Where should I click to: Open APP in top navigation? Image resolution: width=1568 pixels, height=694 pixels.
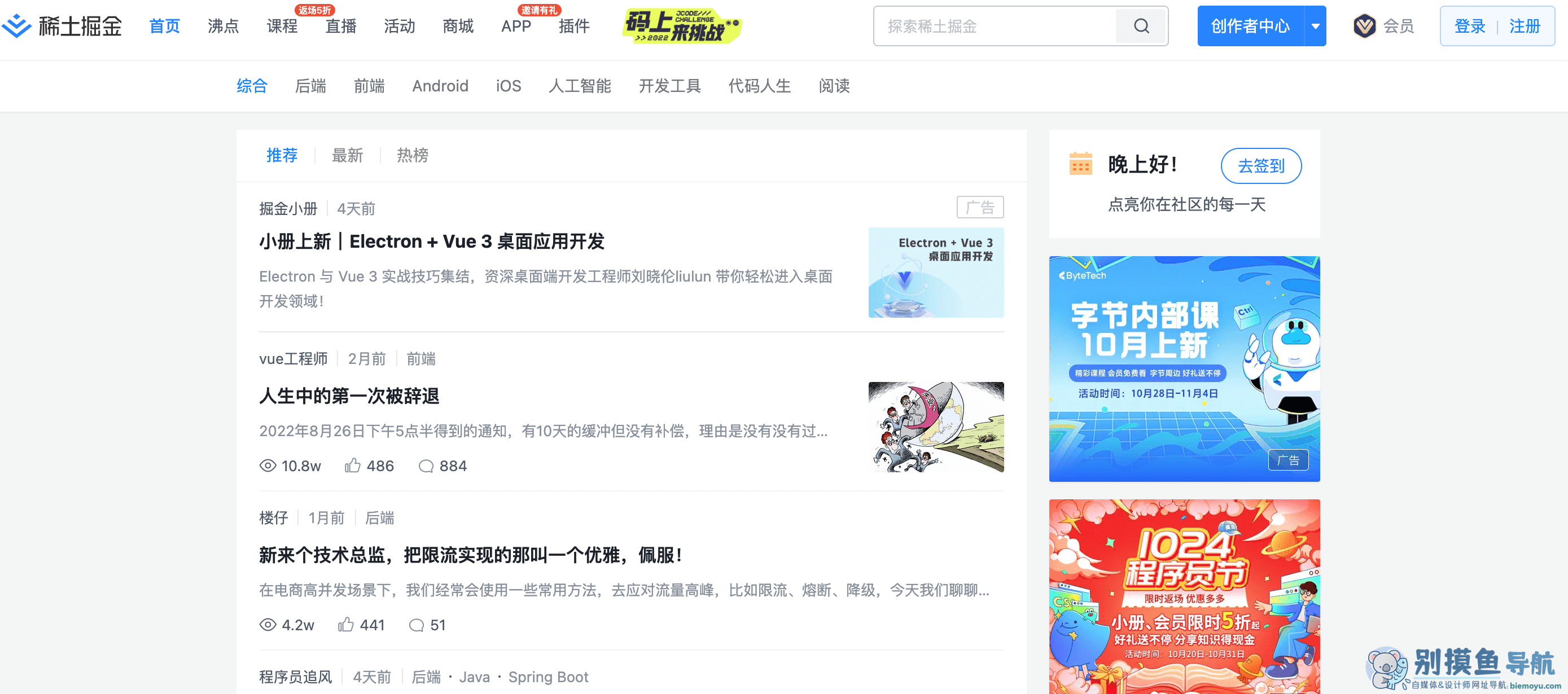coord(515,26)
